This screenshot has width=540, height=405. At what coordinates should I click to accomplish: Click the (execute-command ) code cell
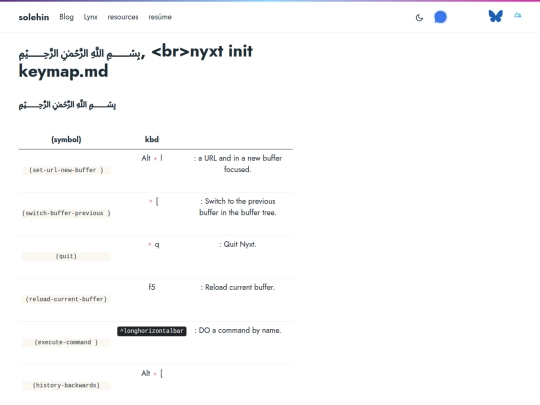pos(66,342)
